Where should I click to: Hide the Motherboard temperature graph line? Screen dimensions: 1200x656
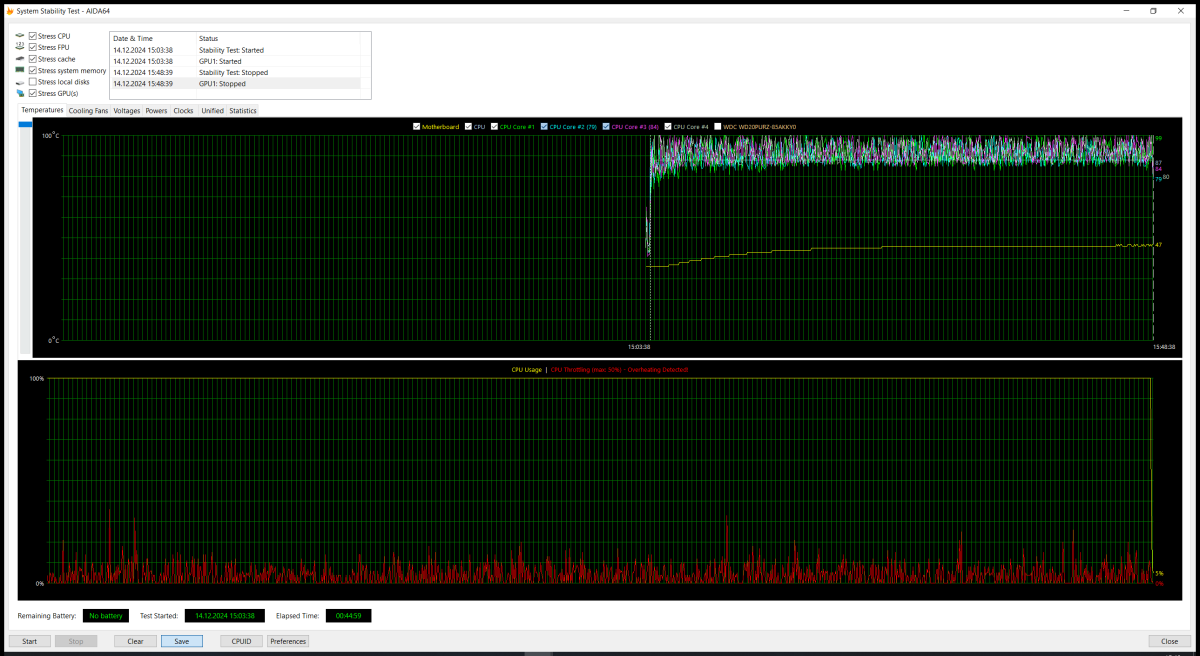pyautogui.click(x=417, y=127)
